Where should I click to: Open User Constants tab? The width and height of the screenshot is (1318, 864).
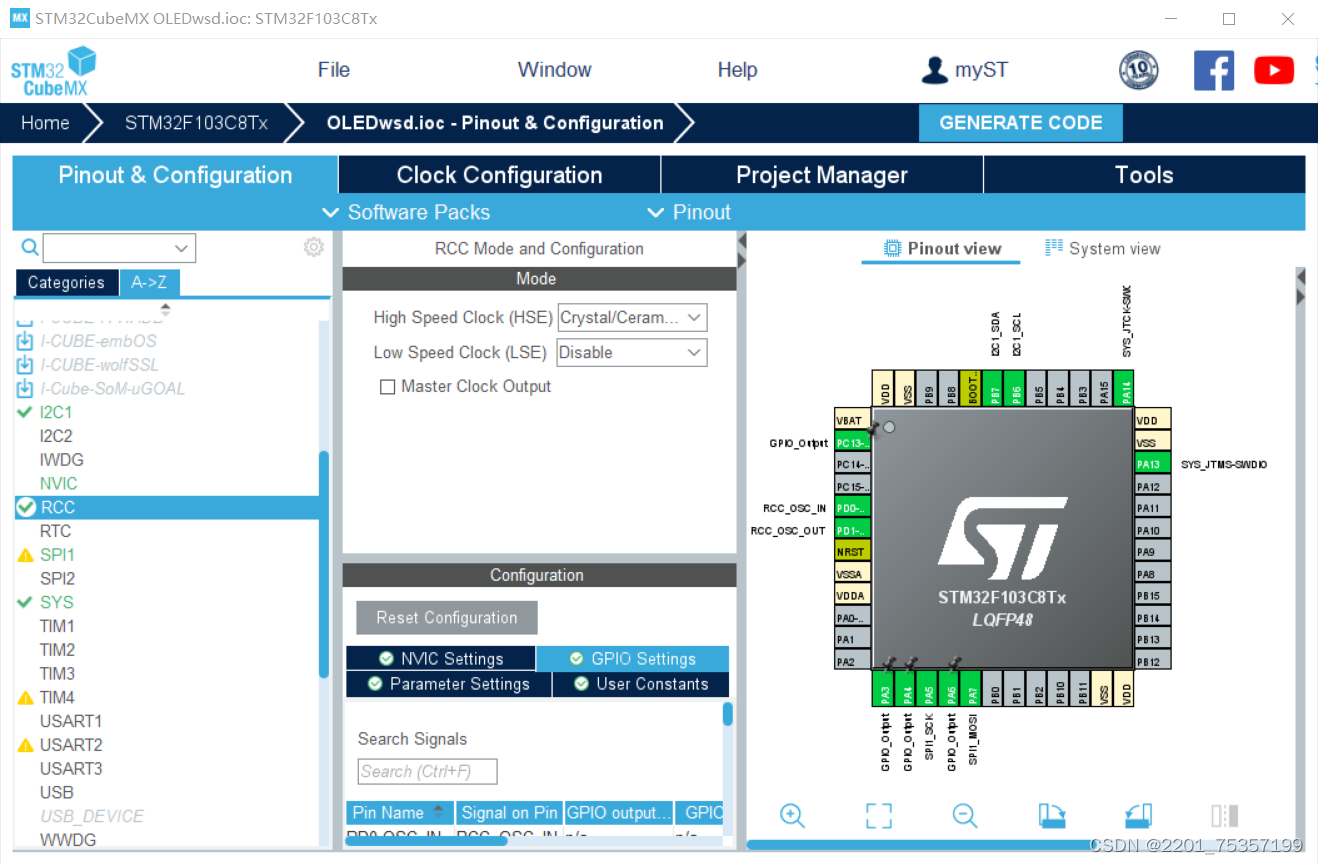point(641,684)
